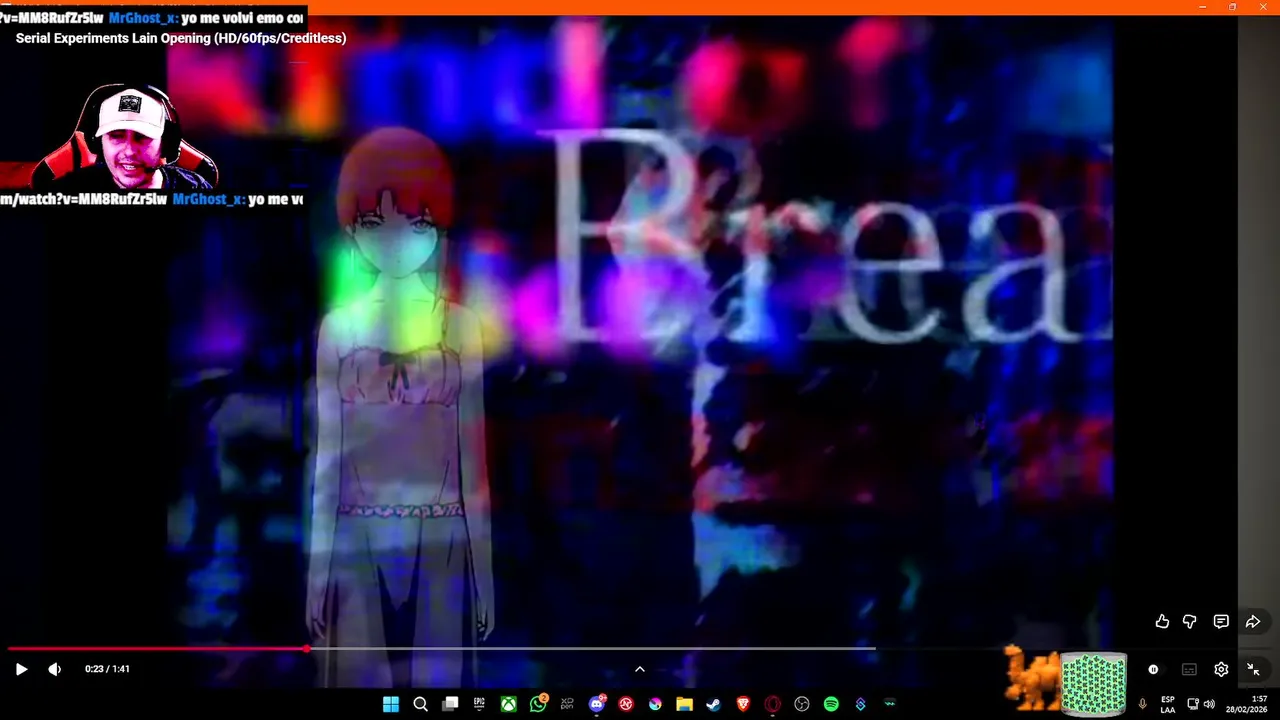
Task: Click the microphone tray icon
Action: click(1142, 704)
